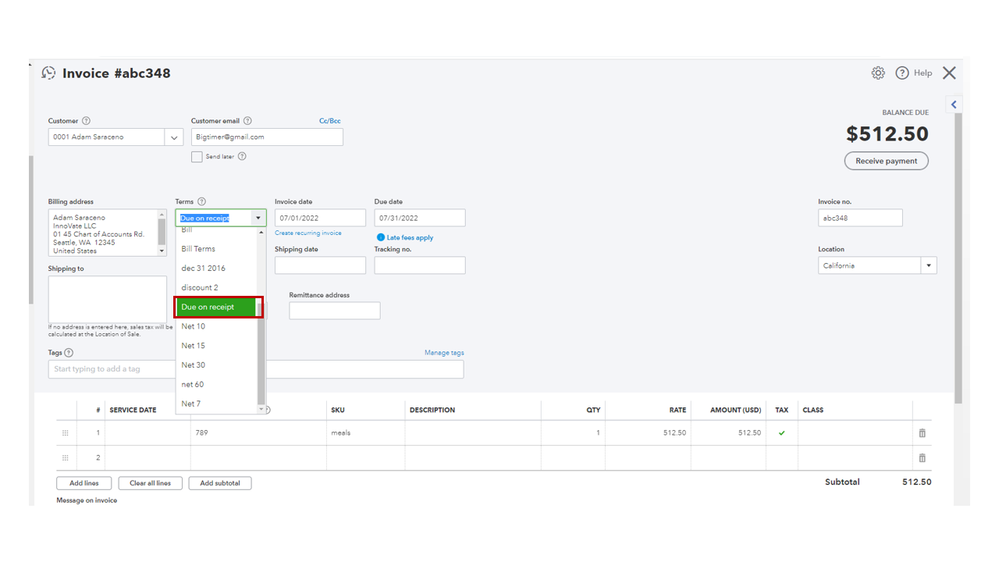Click the terms list scrollbar thumb
Viewport: 999px width, 562px height.
tap(261, 354)
